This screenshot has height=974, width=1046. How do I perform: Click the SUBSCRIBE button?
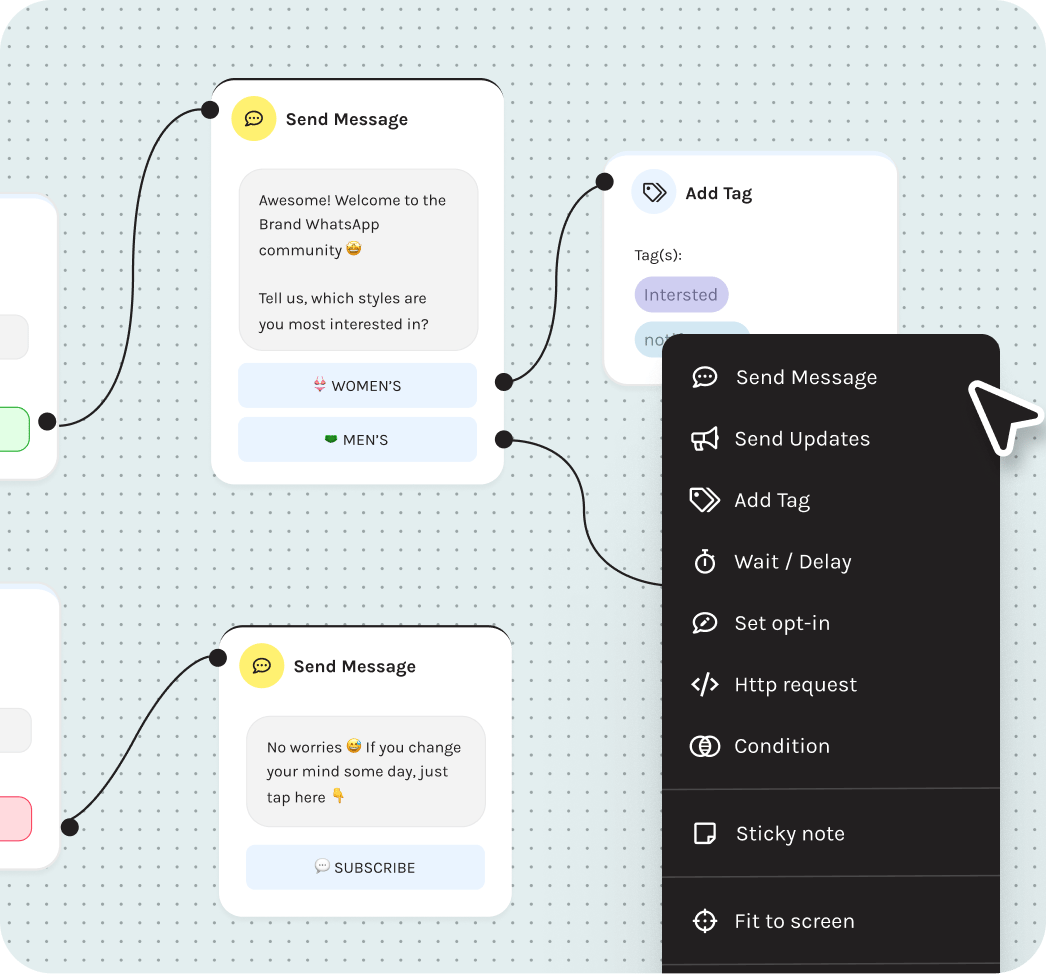365,868
